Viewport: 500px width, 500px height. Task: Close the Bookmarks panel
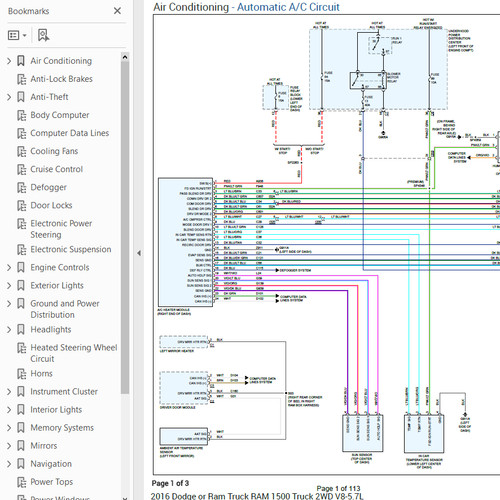tap(117, 11)
